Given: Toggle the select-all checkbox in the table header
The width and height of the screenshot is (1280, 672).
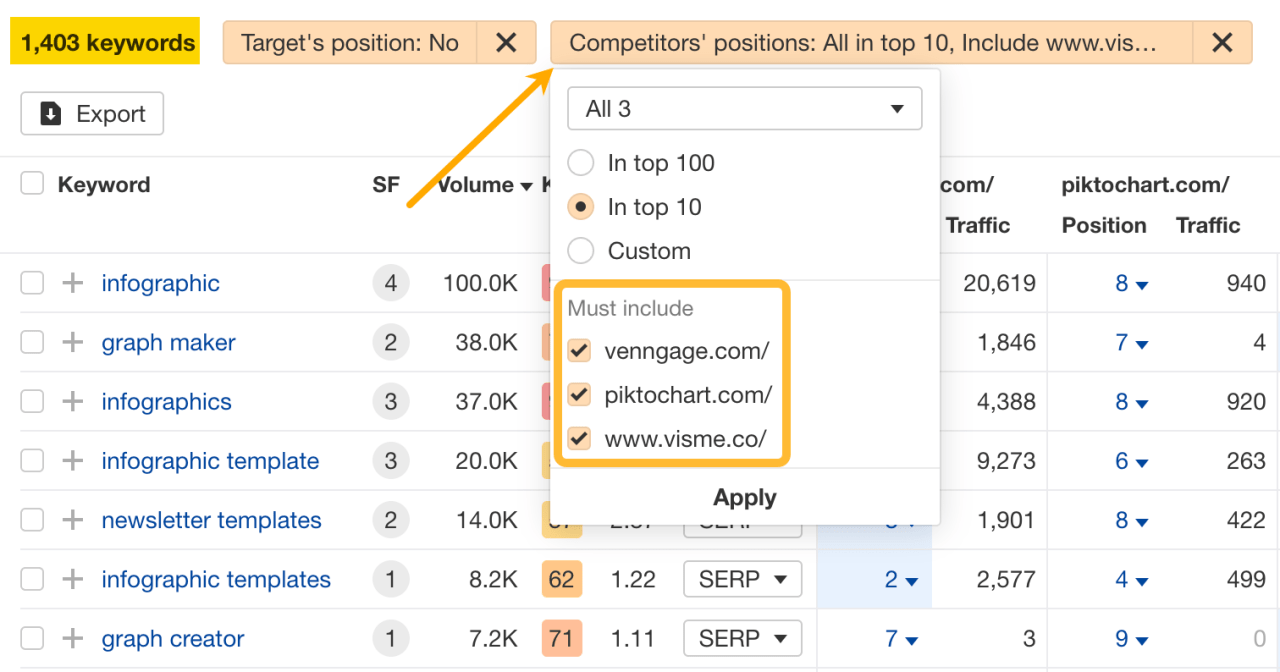Looking at the screenshot, I should click(x=31, y=183).
